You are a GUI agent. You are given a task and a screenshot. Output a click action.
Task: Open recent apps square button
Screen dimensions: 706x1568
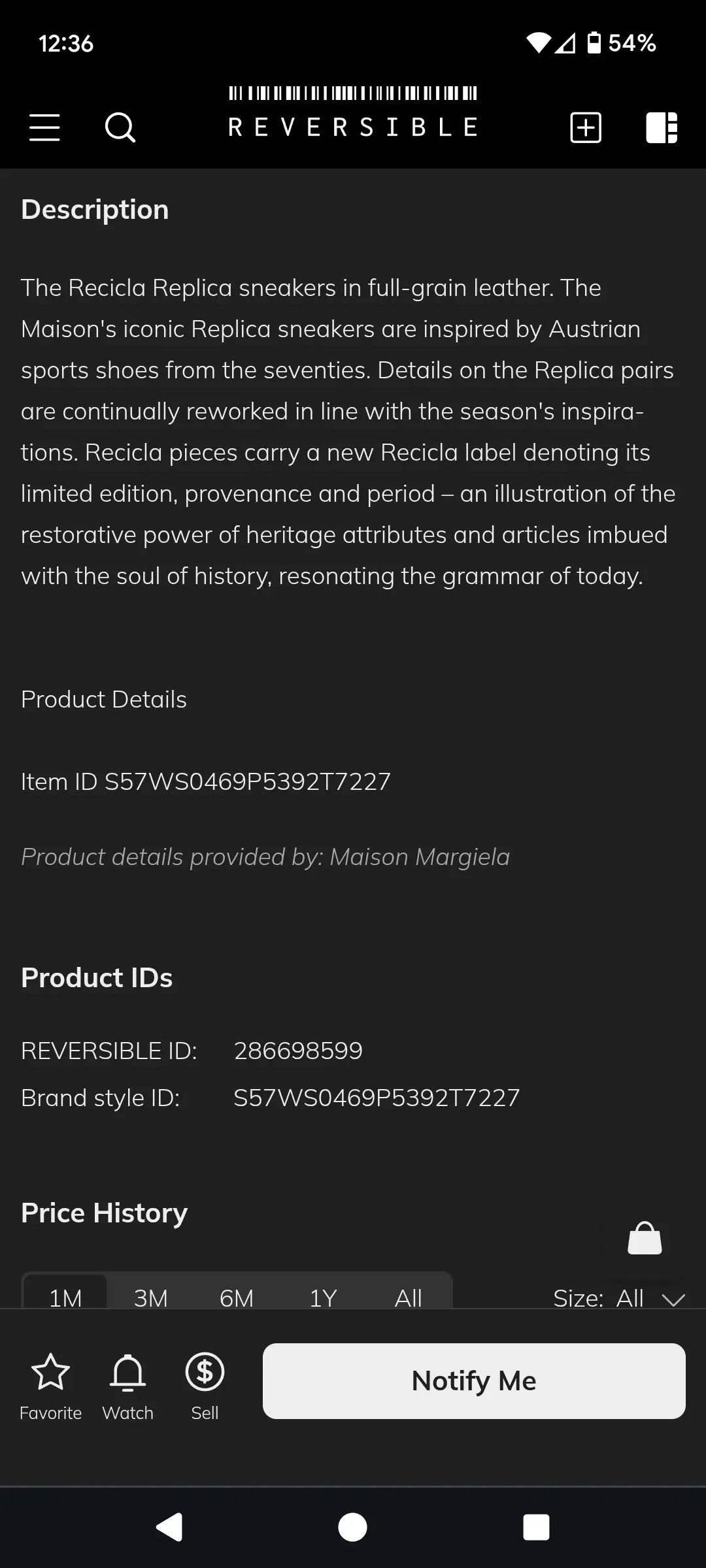pyautogui.click(x=536, y=1527)
